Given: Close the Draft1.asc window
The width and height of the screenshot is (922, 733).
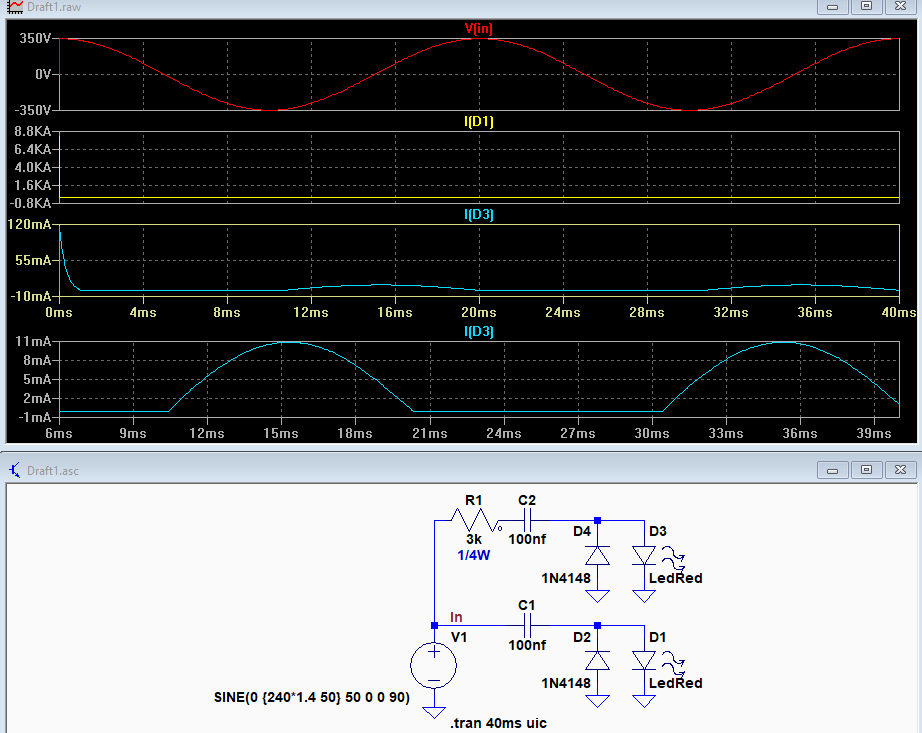Looking at the screenshot, I should point(901,470).
